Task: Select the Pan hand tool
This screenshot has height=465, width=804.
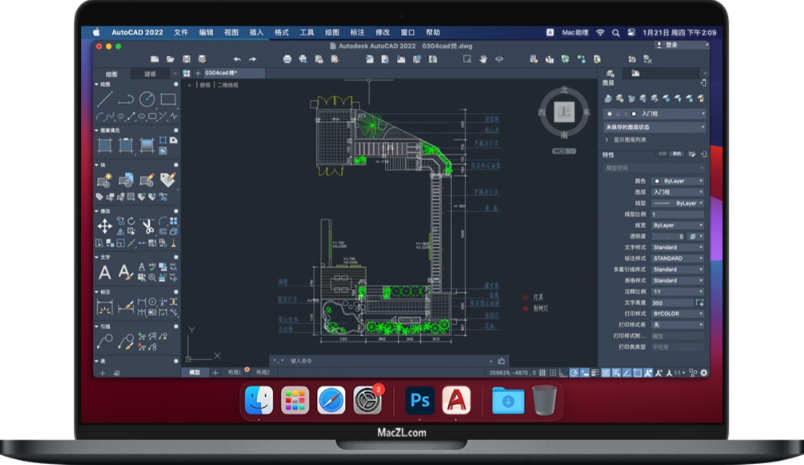Action: [483, 59]
